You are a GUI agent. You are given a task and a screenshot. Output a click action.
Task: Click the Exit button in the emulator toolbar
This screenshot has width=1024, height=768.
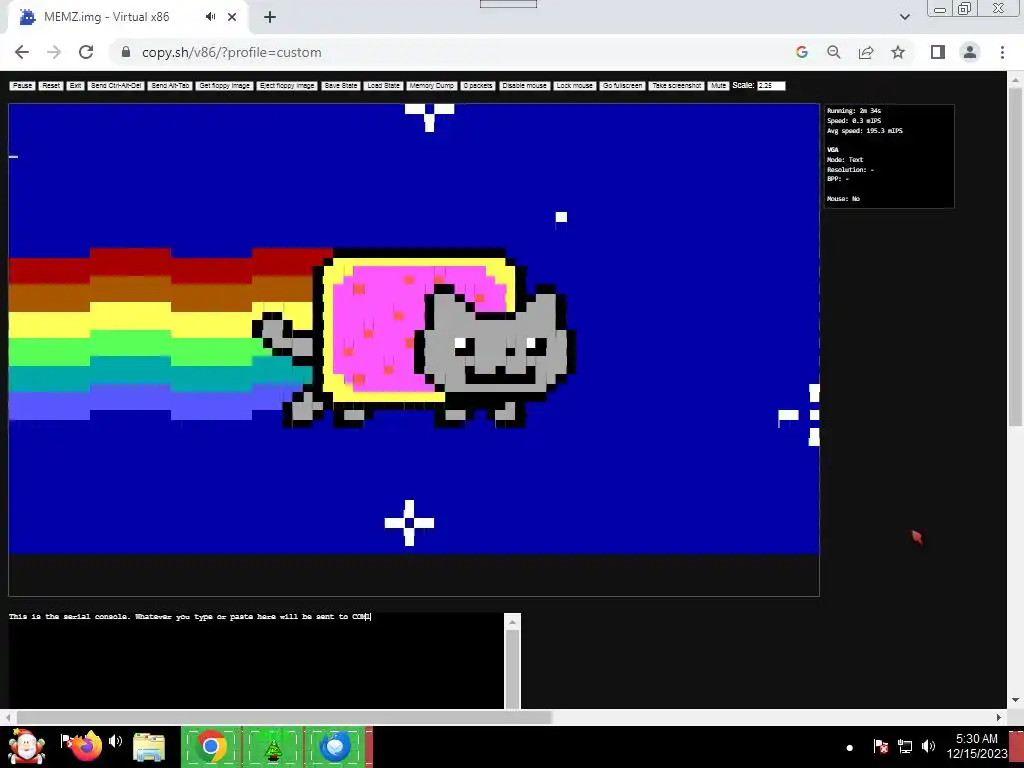[x=76, y=86]
